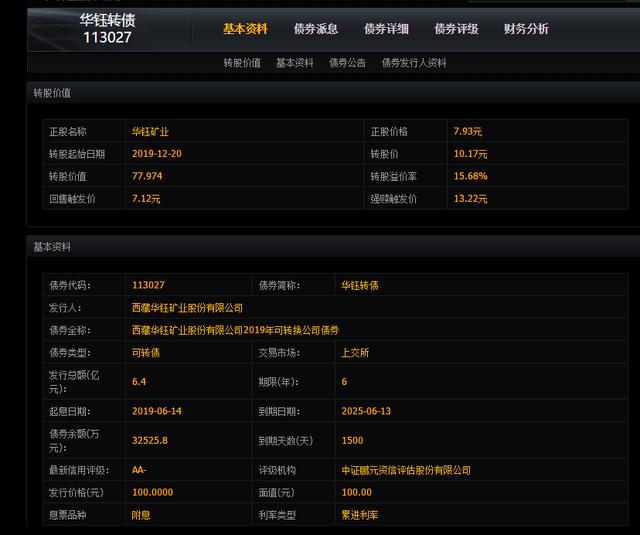Select the 回售触发价 value 7.12元
The width and height of the screenshot is (640, 535).
click(x=146, y=199)
